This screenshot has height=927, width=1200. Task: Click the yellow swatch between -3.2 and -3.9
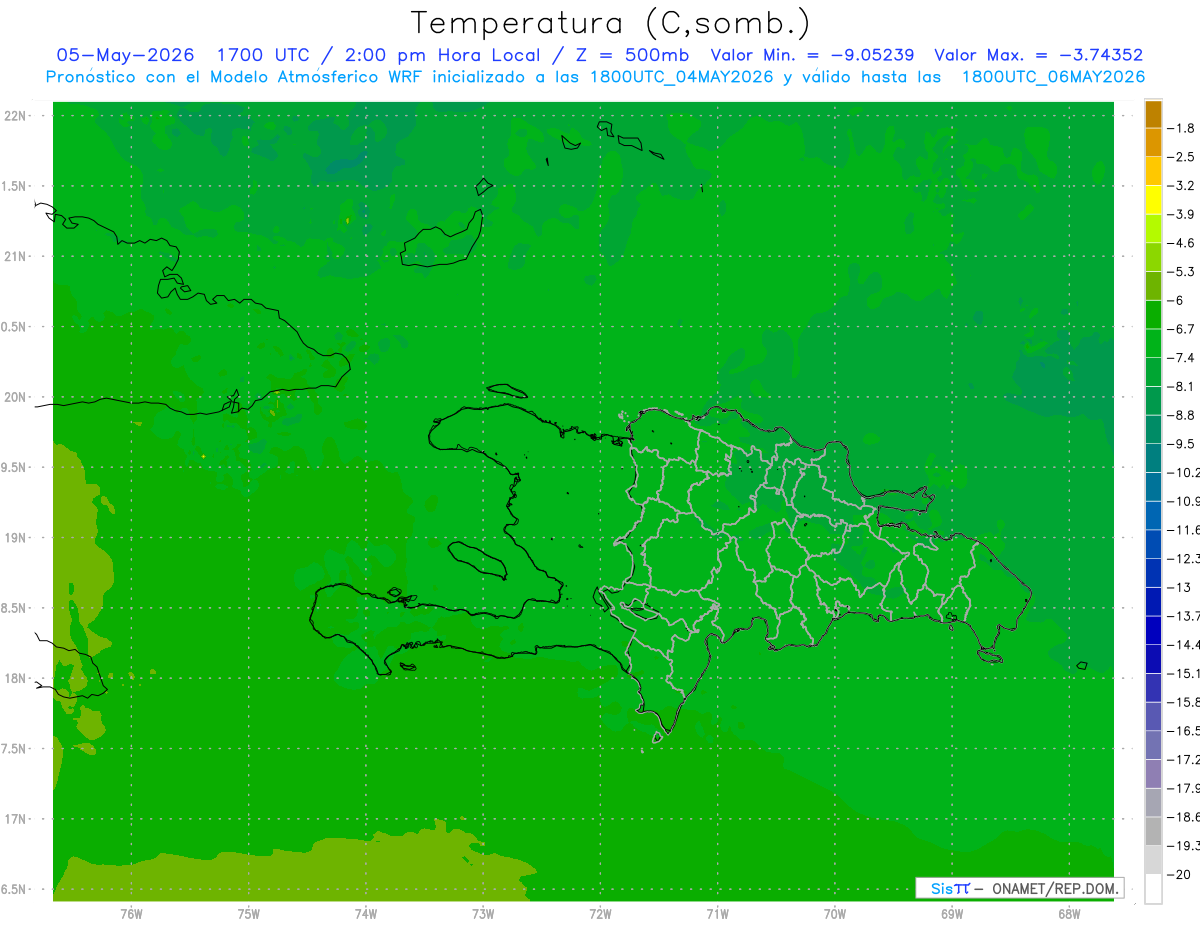click(1153, 200)
